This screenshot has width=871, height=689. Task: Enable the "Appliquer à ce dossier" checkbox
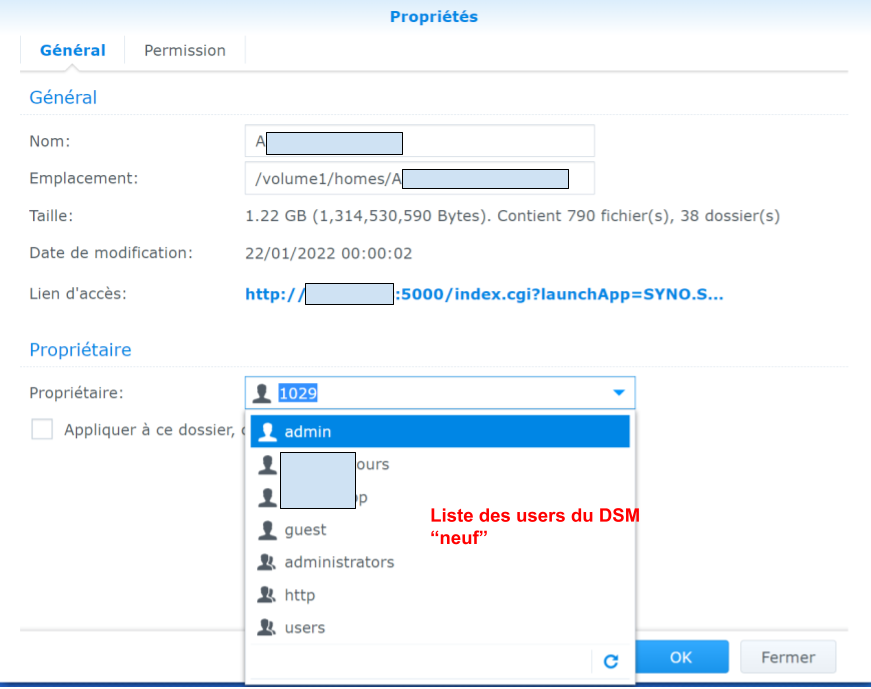pyautogui.click(x=42, y=430)
